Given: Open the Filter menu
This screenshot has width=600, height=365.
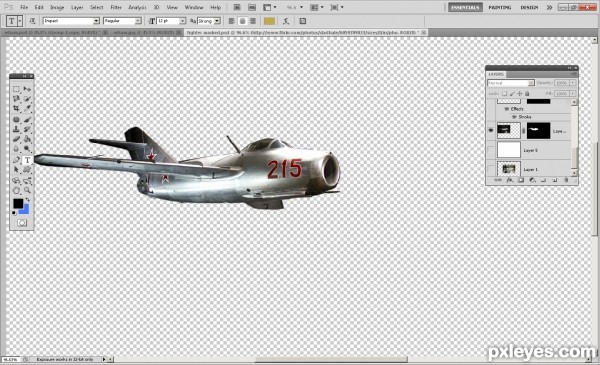Looking at the screenshot, I should click(x=116, y=7).
